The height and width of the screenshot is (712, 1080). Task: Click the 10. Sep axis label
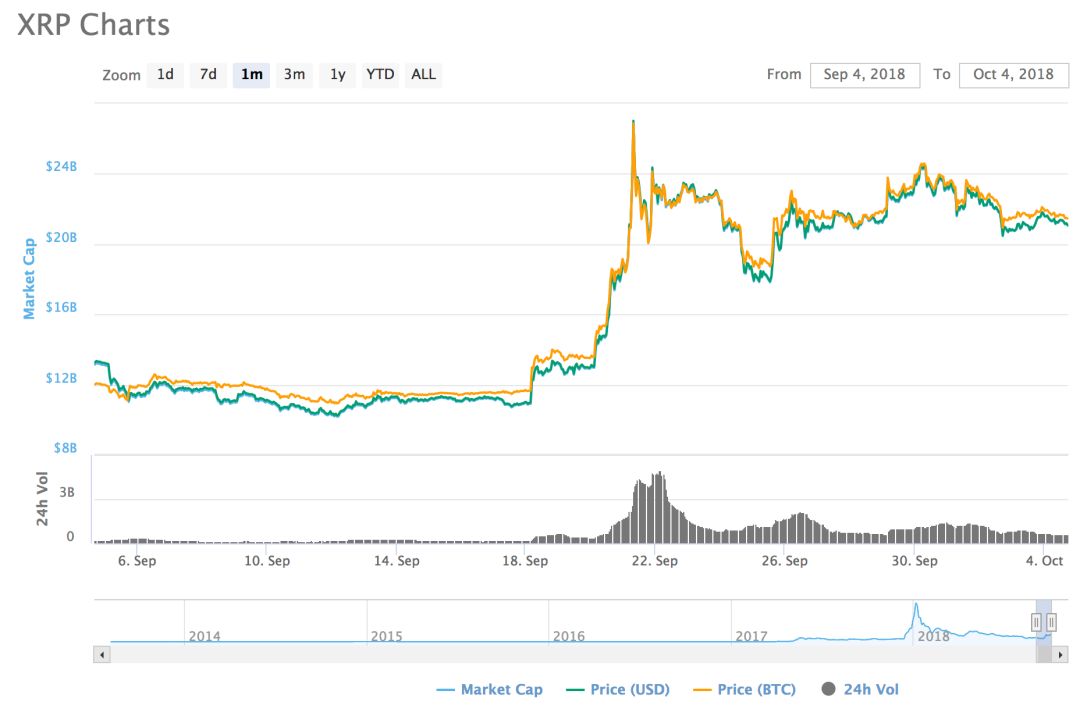[x=267, y=561]
